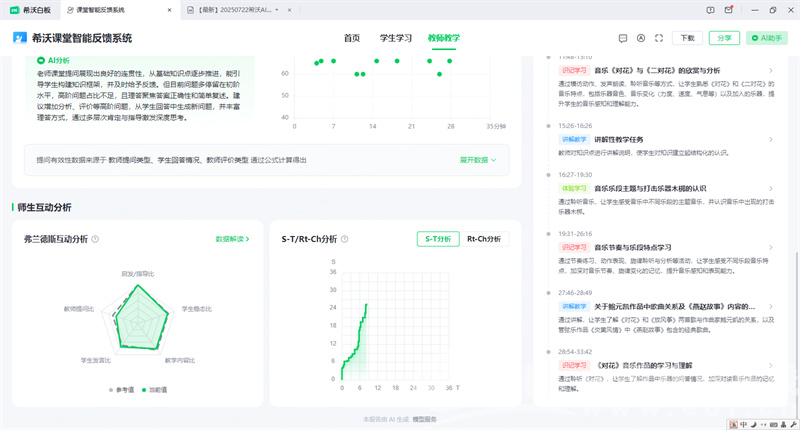Click 讲解性教学任务 title text

click(618, 139)
